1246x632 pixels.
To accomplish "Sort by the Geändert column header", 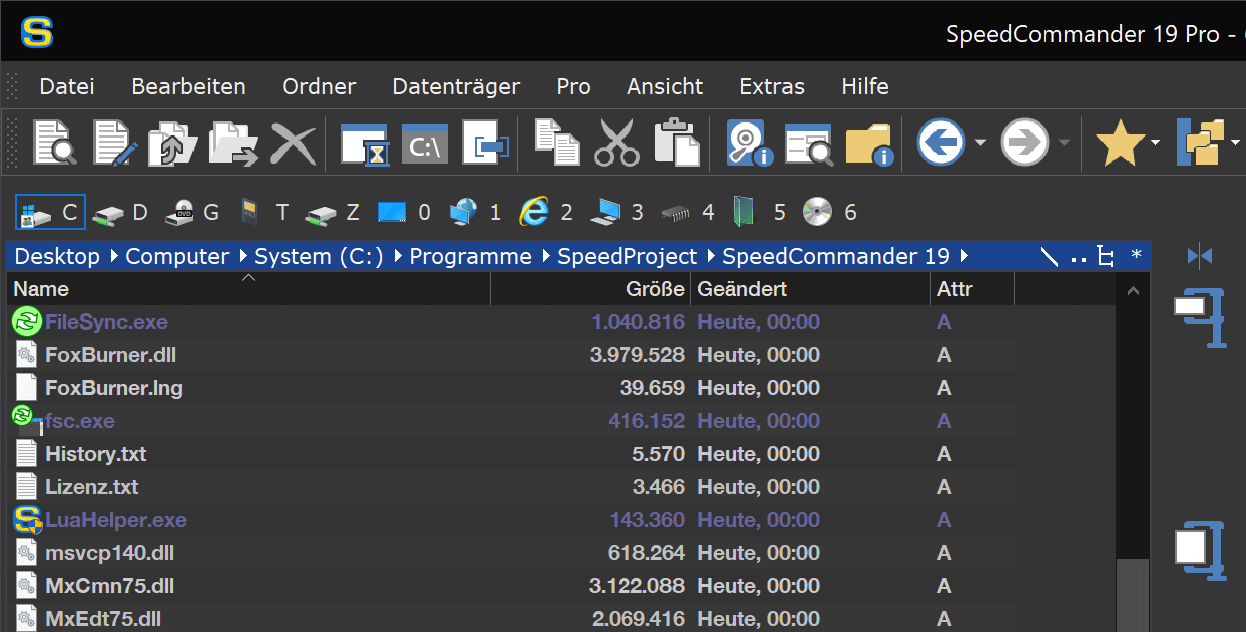I will 811,289.
